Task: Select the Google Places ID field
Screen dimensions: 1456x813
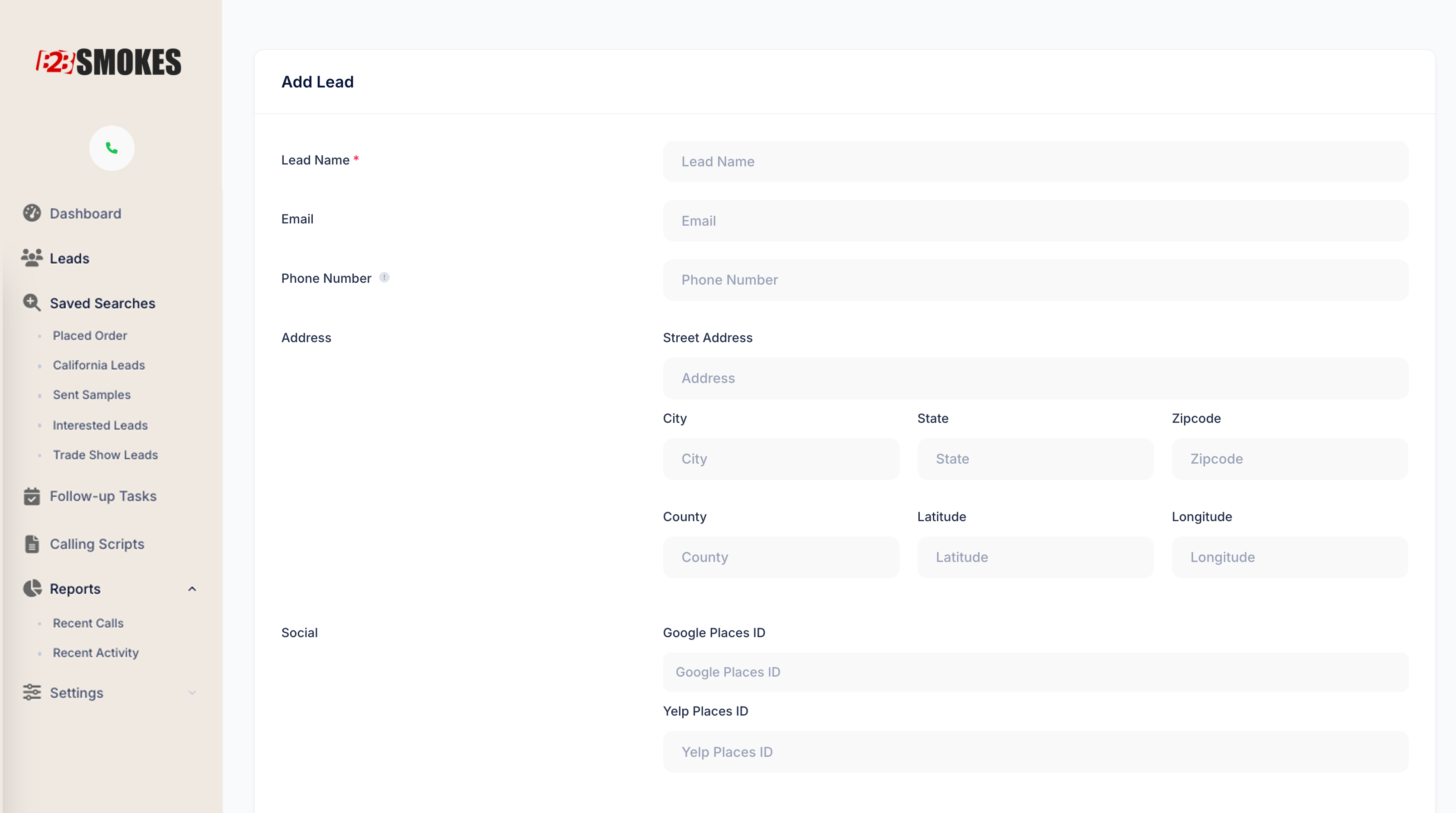Action: click(1035, 673)
